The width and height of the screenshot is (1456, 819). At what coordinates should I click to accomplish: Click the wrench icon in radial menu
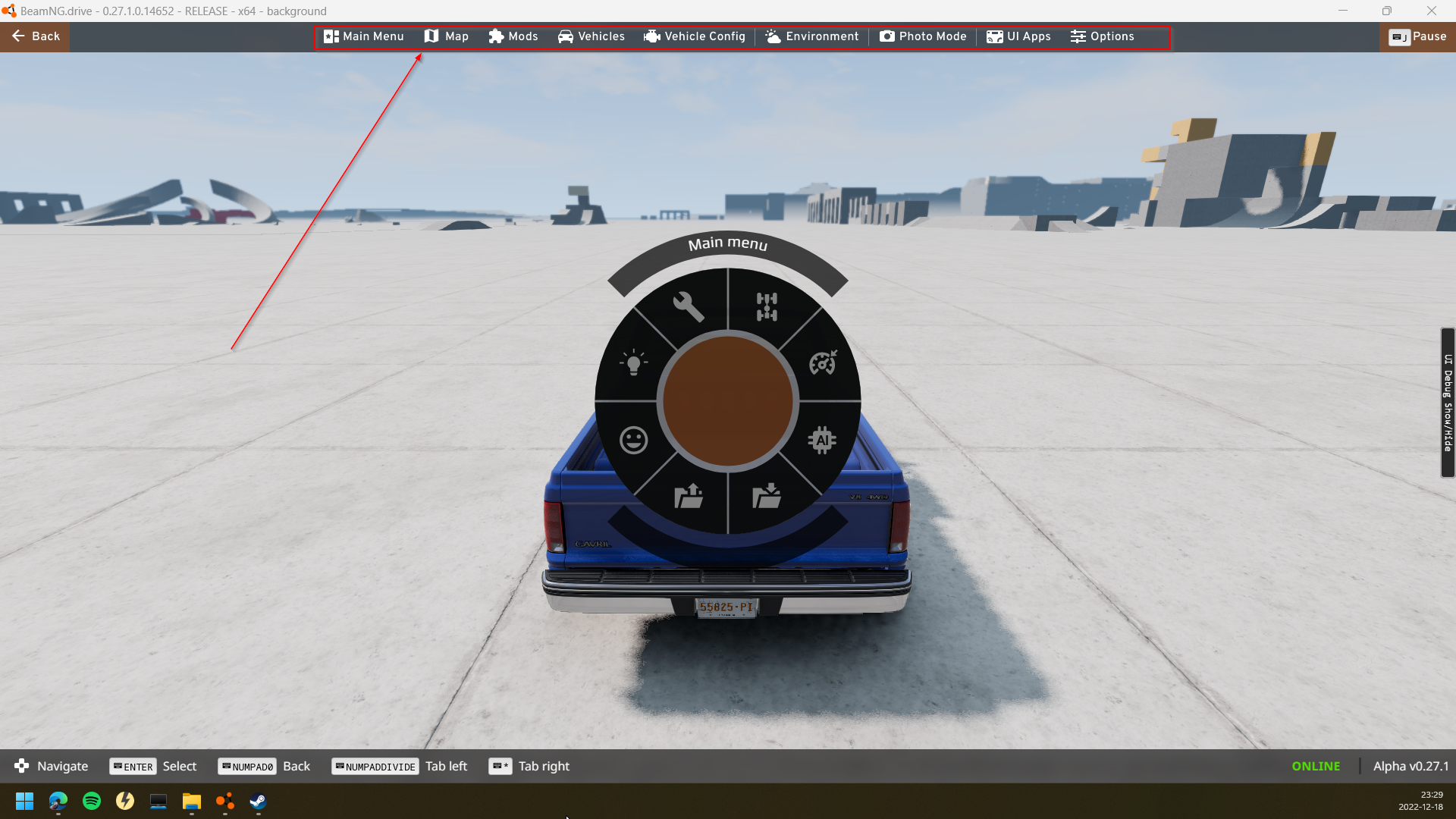point(689,307)
